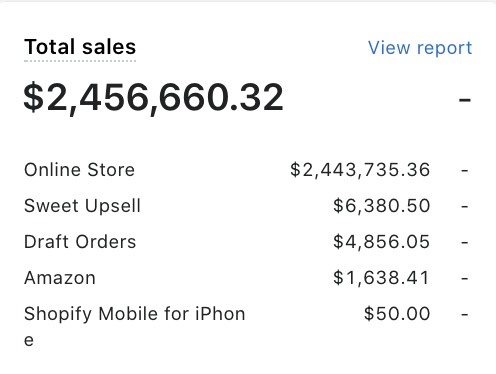Open the View report link
Screen dimensions: 496x374
(x=420, y=47)
